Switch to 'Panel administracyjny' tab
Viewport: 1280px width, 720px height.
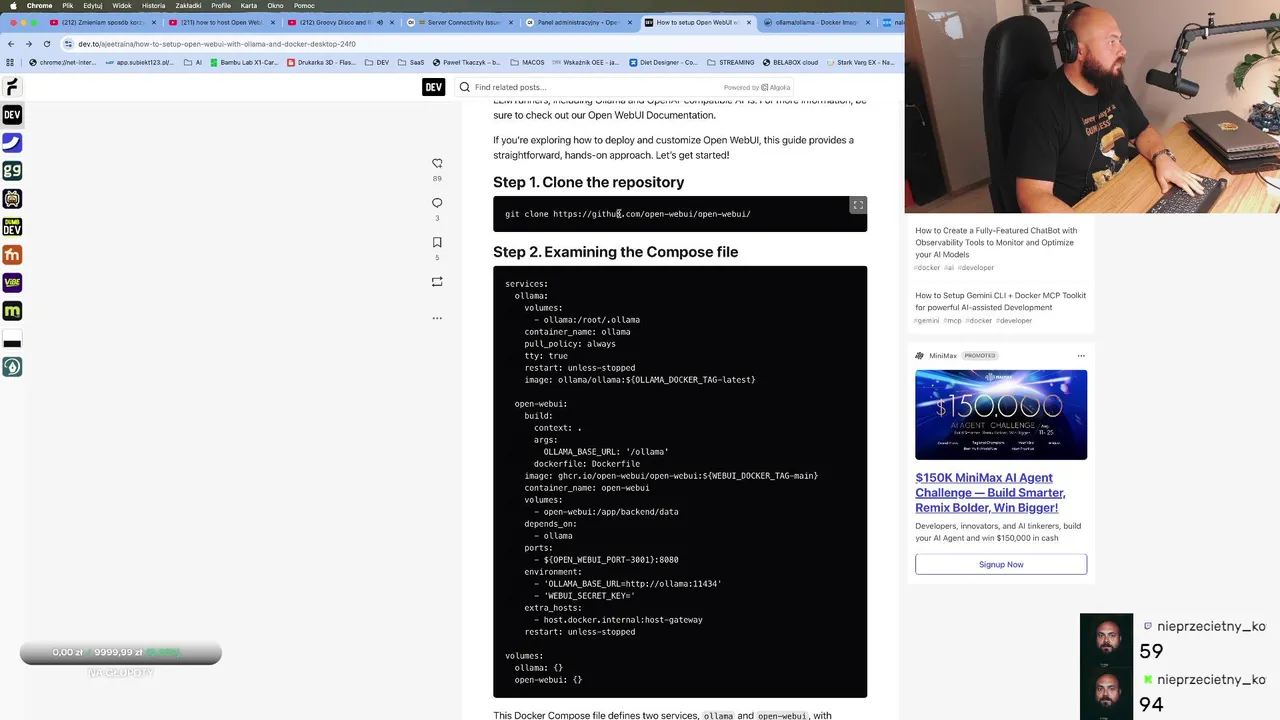coord(578,22)
